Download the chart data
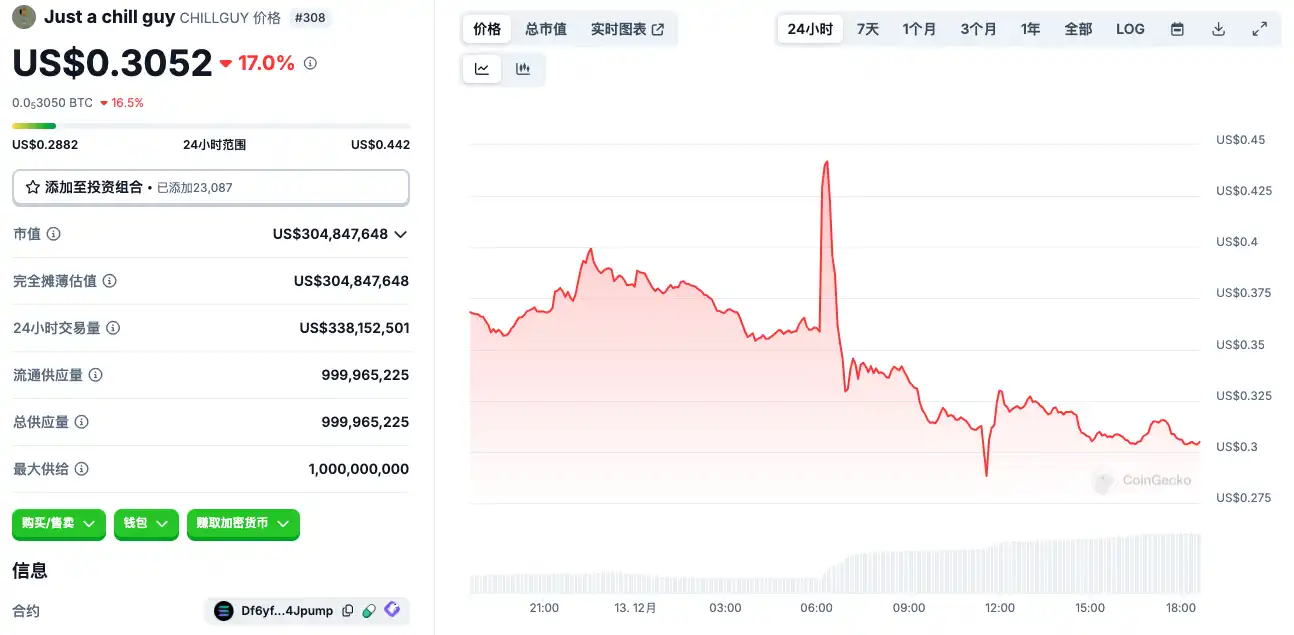The height and width of the screenshot is (635, 1294). point(1218,29)
